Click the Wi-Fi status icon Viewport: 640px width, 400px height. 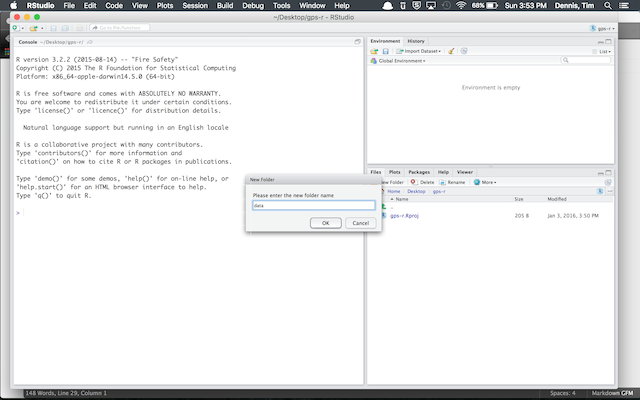461,5
